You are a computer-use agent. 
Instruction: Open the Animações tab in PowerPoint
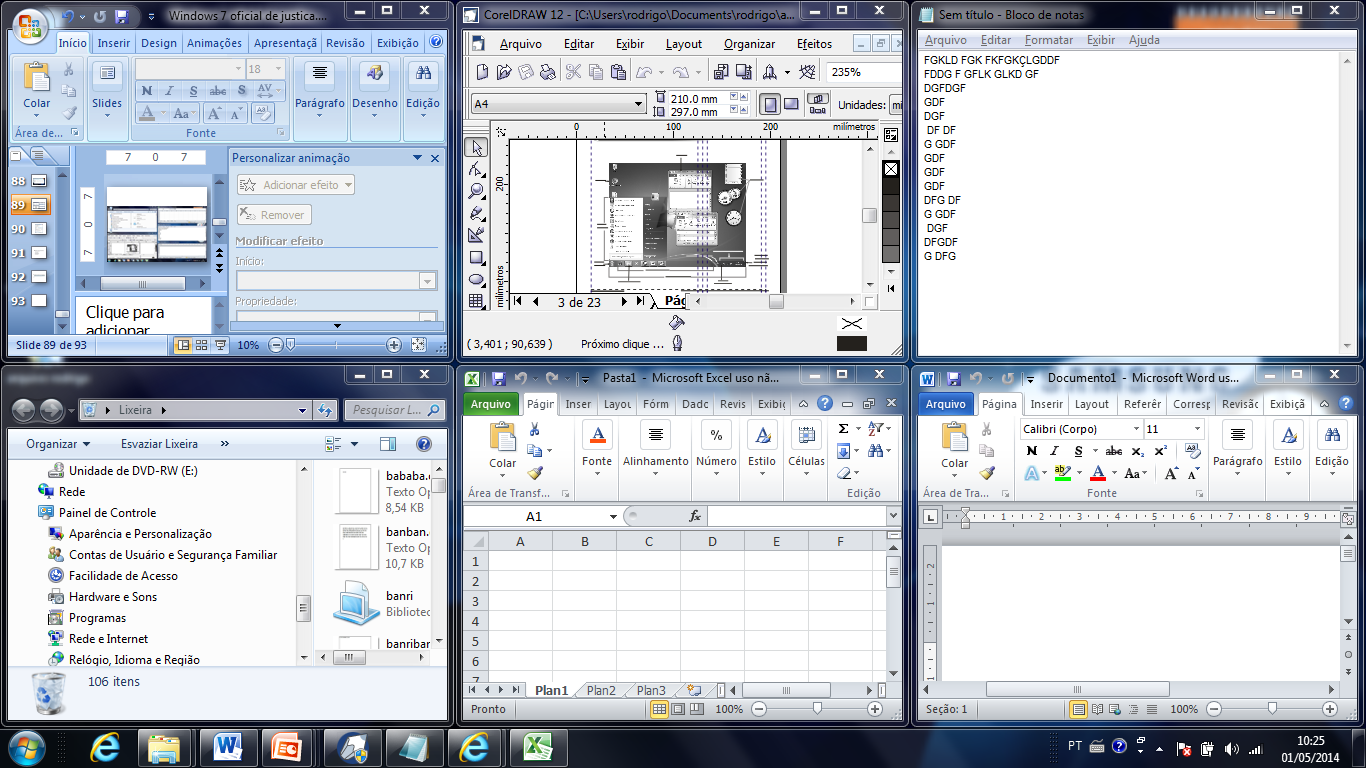(214, 43)
